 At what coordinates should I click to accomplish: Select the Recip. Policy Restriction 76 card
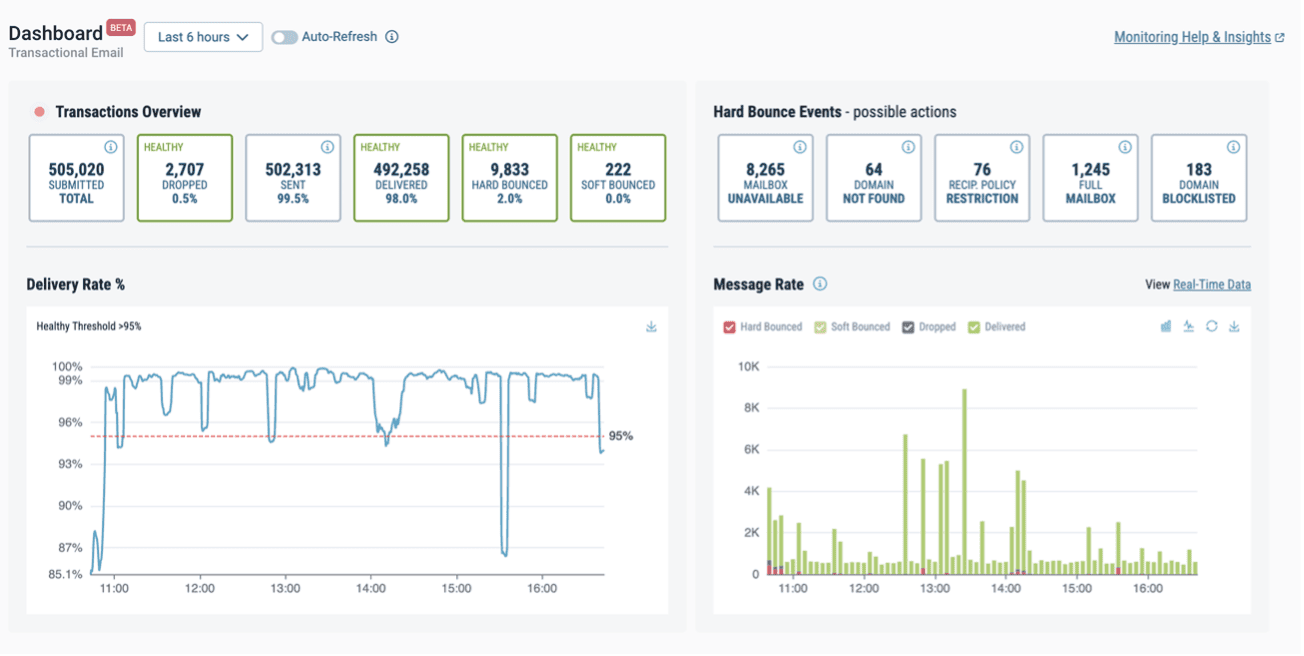coord(982,178)
